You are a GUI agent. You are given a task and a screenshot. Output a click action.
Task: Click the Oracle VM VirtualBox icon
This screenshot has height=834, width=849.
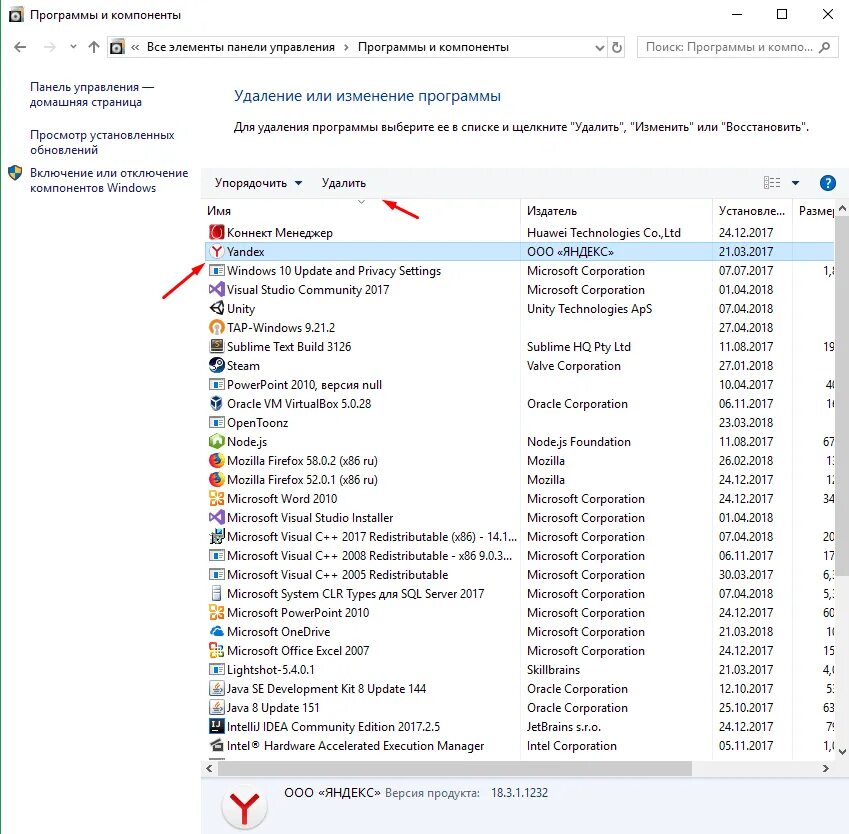pos(217,403)
